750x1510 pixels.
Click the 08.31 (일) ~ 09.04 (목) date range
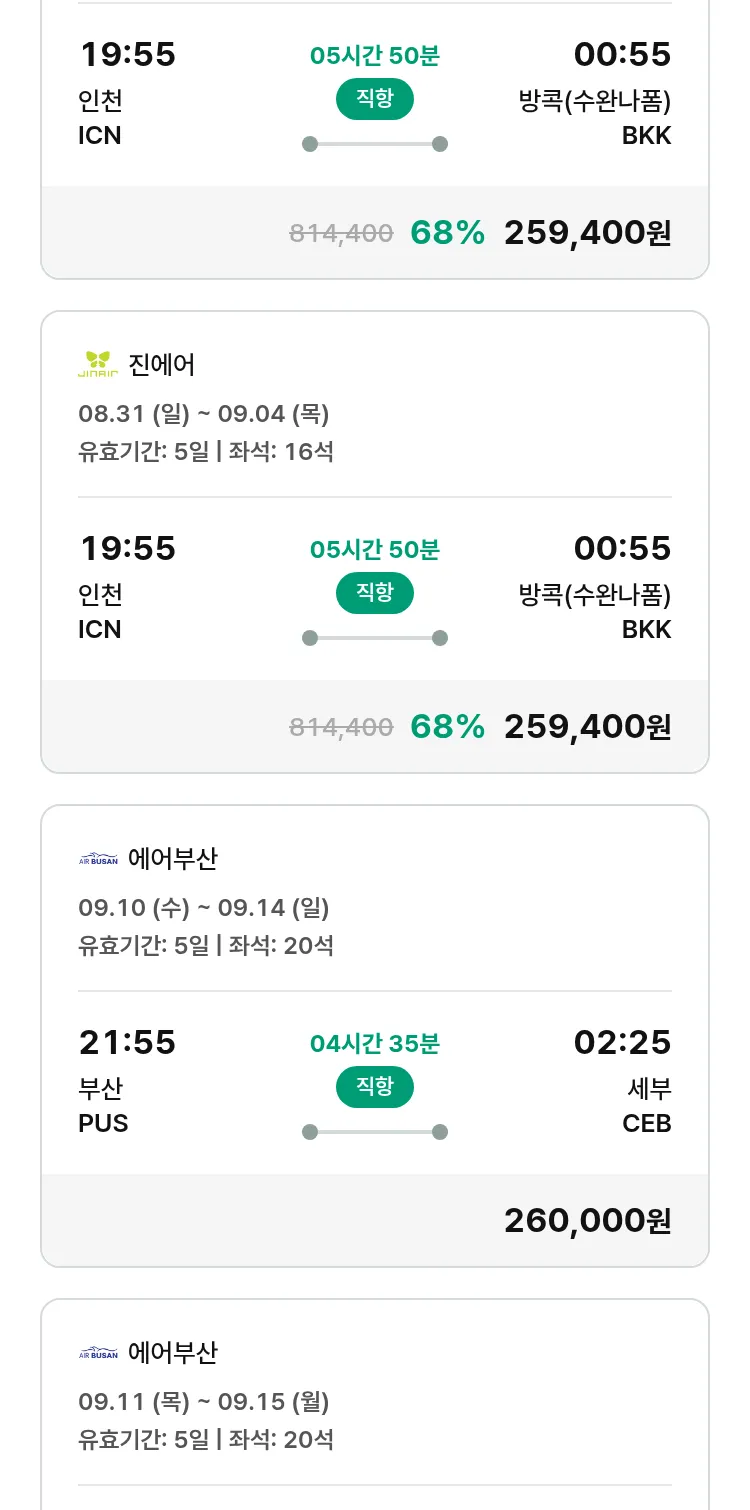[204, 414]
